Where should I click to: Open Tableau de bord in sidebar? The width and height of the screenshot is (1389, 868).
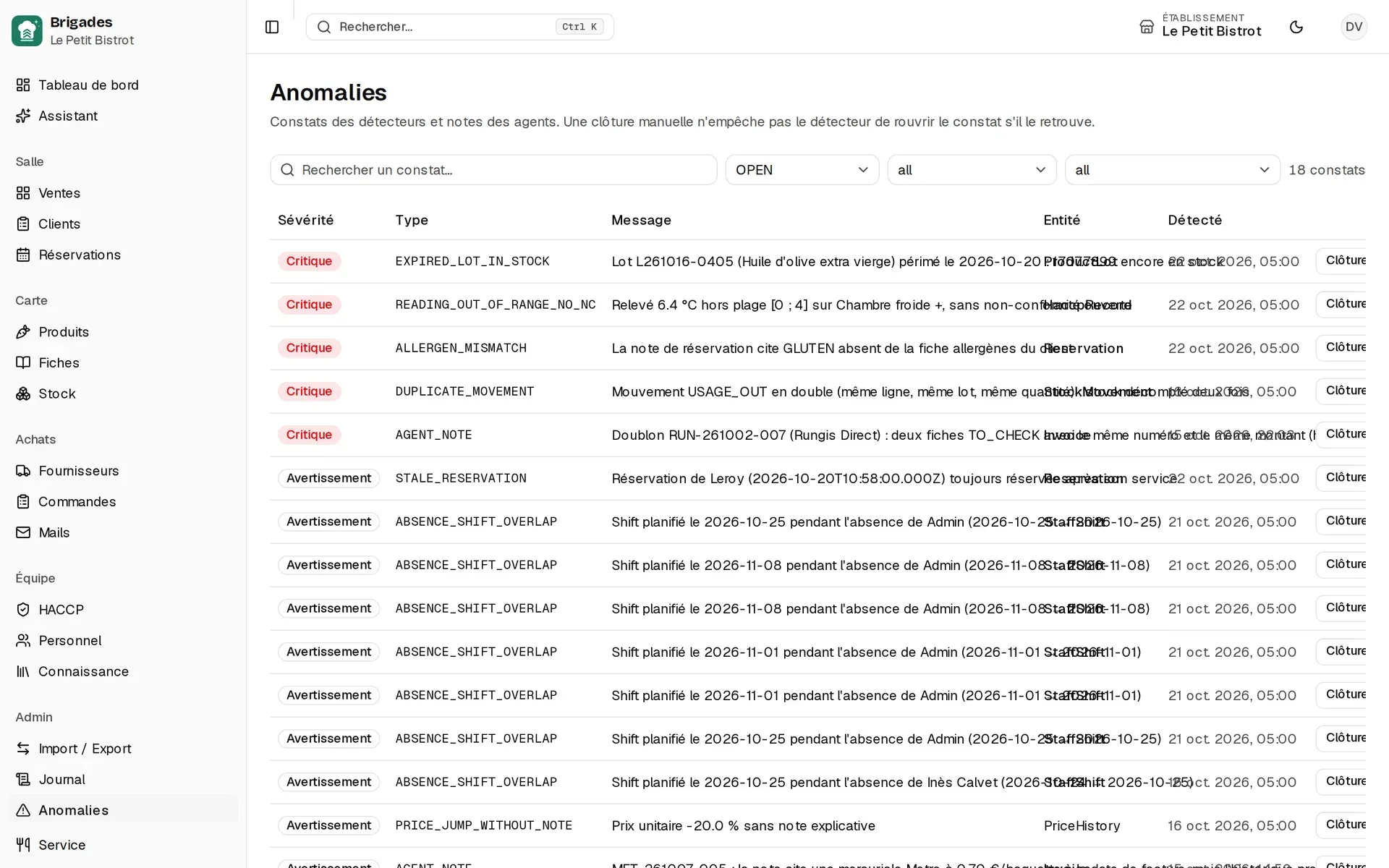click(x=123, y=85)
